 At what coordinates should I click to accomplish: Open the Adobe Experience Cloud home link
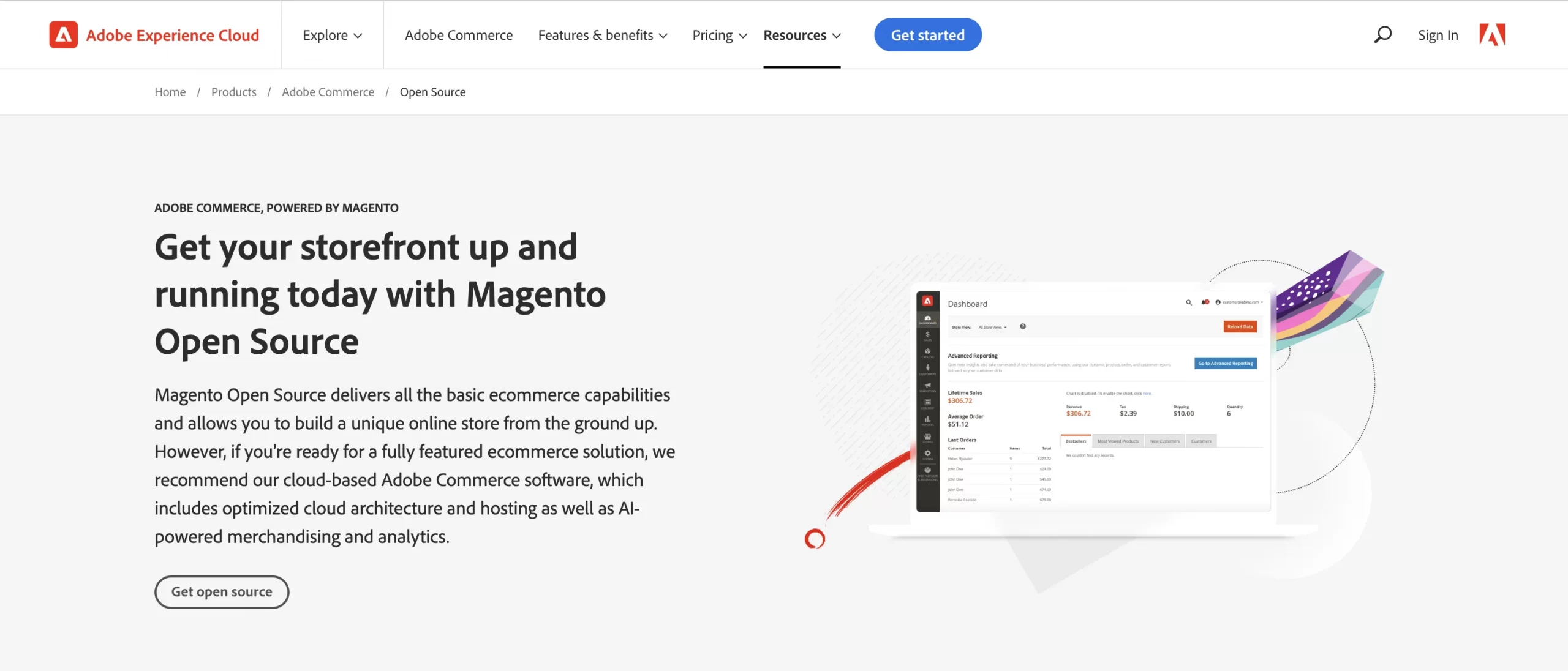coord(173,35)
